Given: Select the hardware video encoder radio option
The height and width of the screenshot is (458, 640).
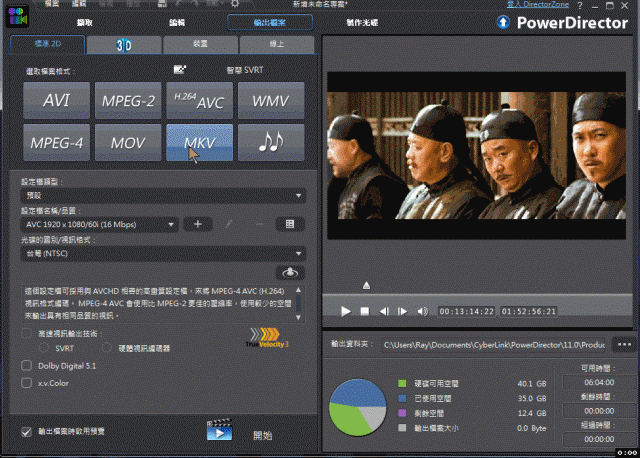Looking at the screenshot, I should coord(107,348).
